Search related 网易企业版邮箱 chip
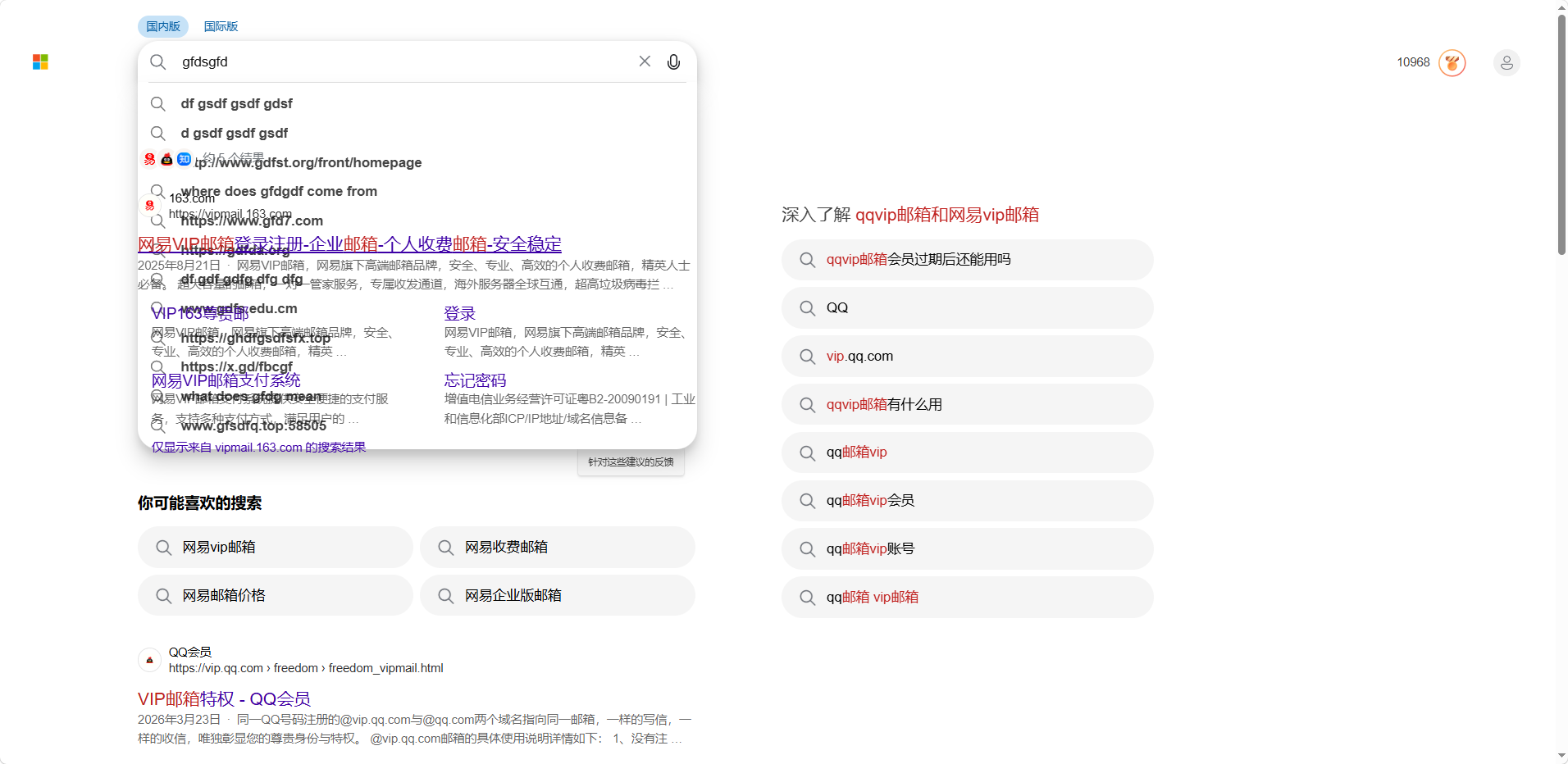Image resolution: width=1568 pixels, height=764 pixels. click(558, 595)
